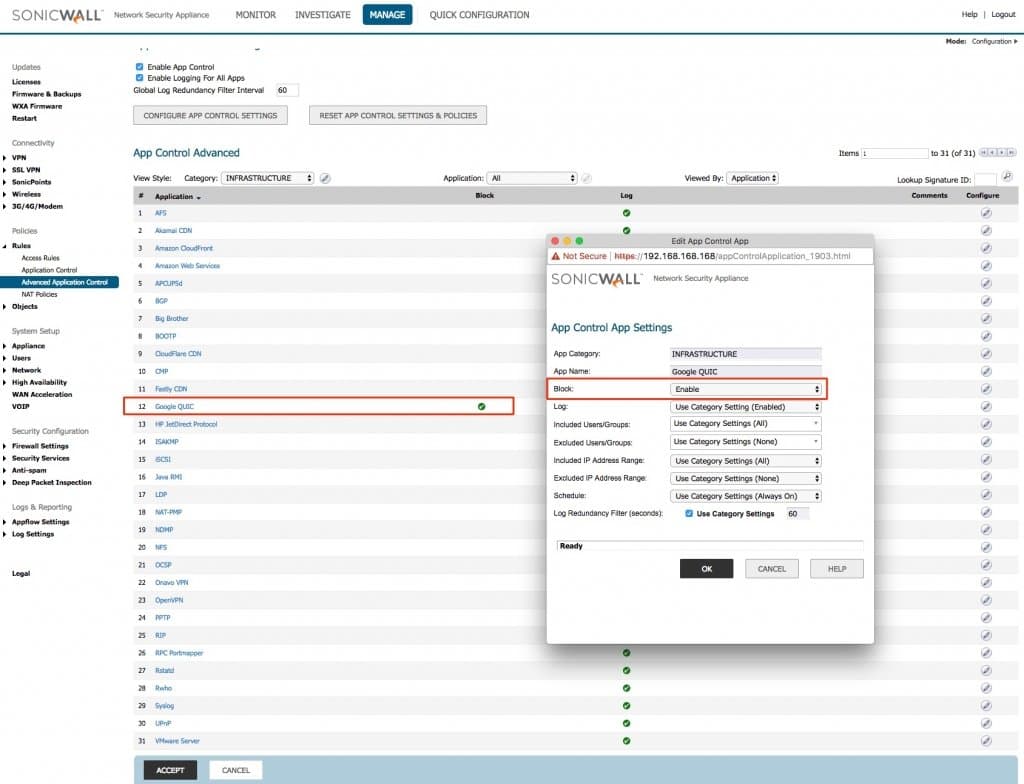The height and width of the screenshot is (784, 1024).
Task: Open configure pencil for RPC Portmapper row
Action: coord(986,653)
